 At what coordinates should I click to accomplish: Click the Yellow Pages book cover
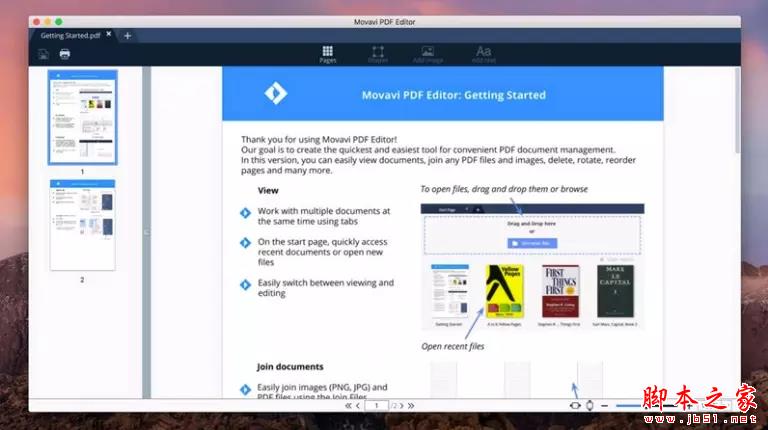click(x=504, y=291)
